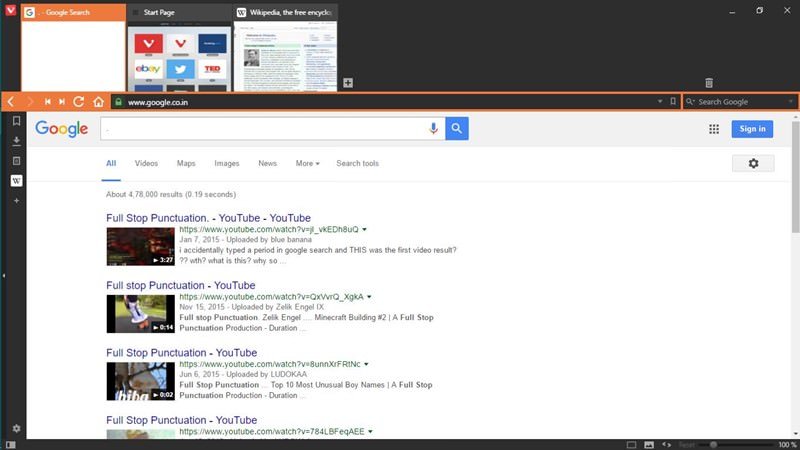Open the Downloads side panel

point(16,141)
